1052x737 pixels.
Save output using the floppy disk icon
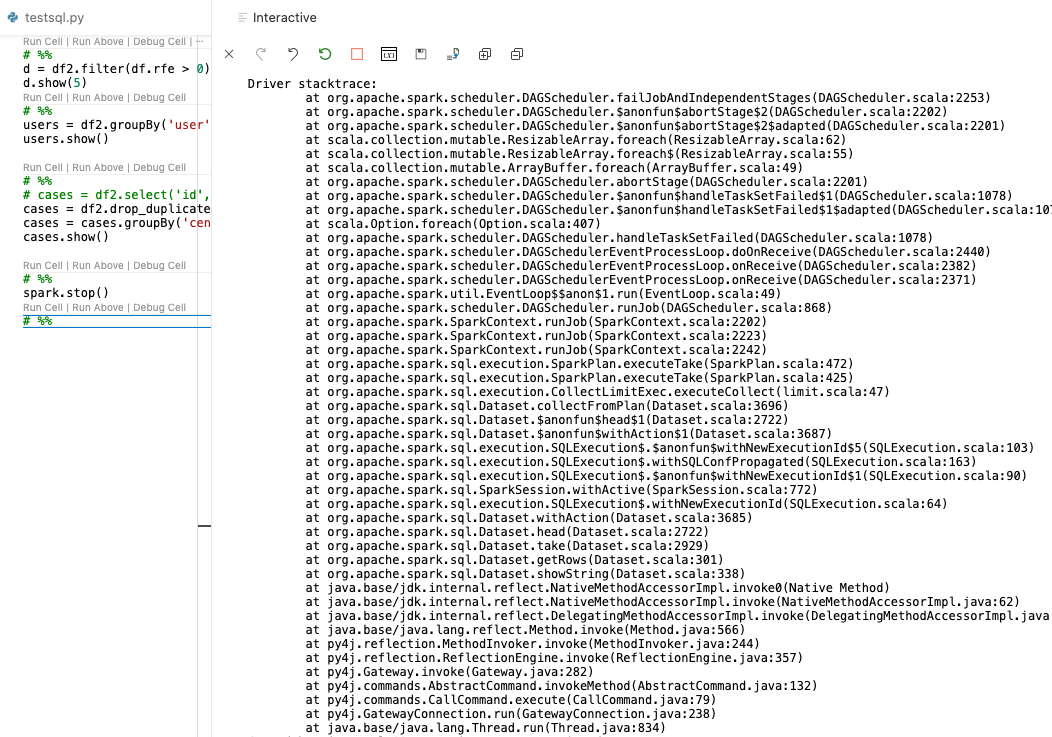421,54
